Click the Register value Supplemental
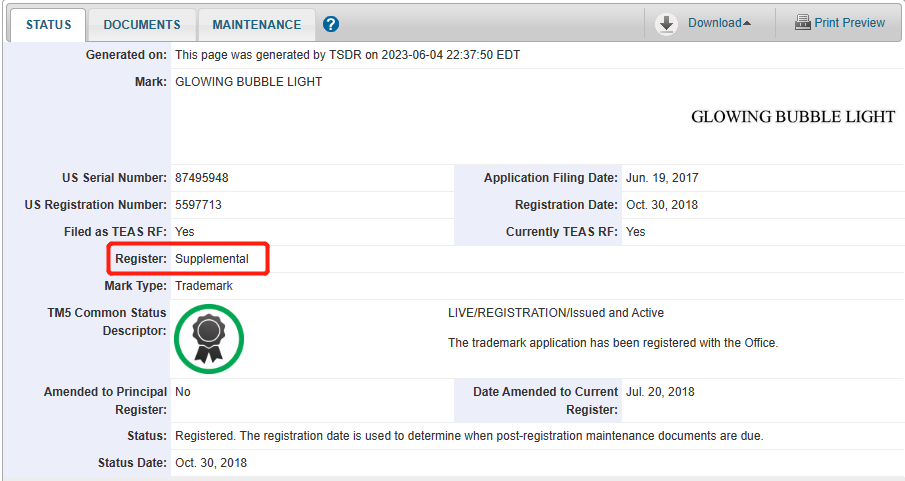Viewport: 905px width, 481px height. pos(212,259)
